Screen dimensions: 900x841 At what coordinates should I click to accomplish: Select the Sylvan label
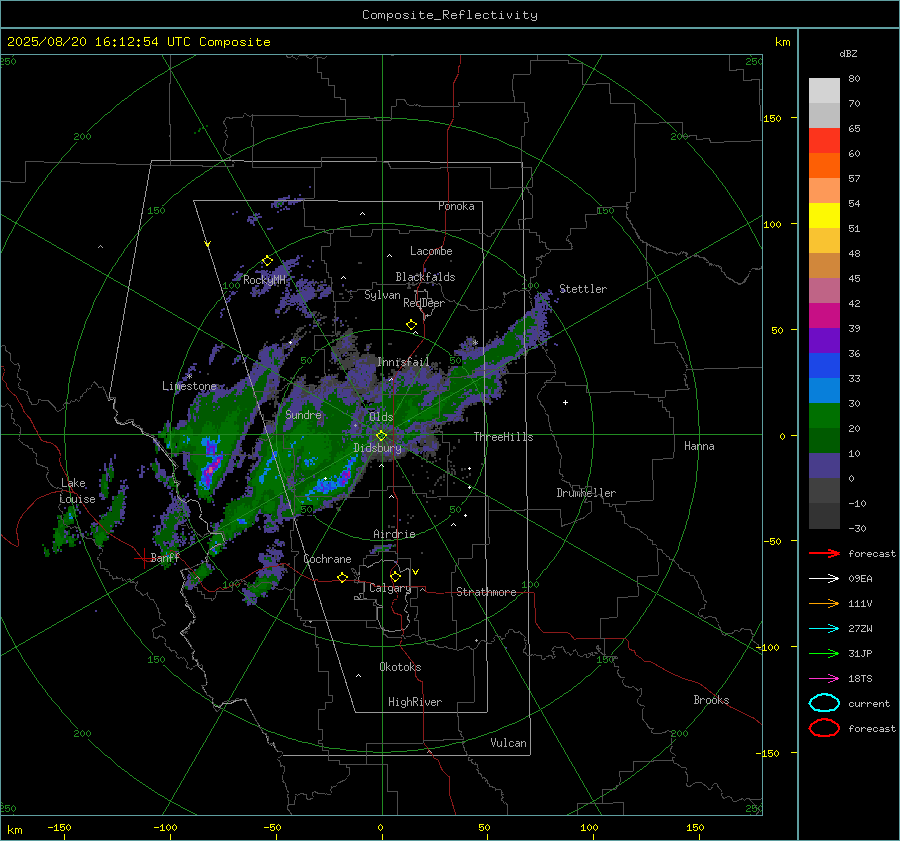[382, 295]
